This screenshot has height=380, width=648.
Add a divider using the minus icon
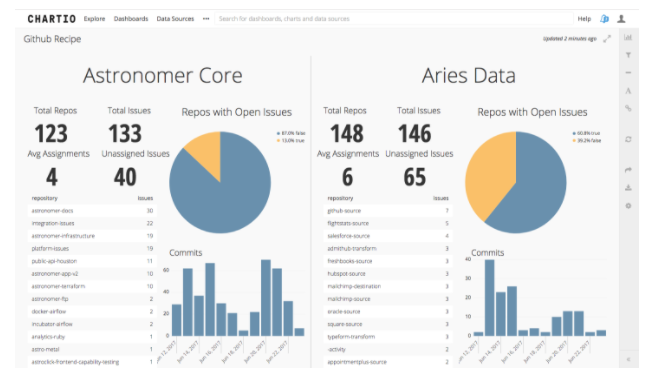tap(628, 73)
